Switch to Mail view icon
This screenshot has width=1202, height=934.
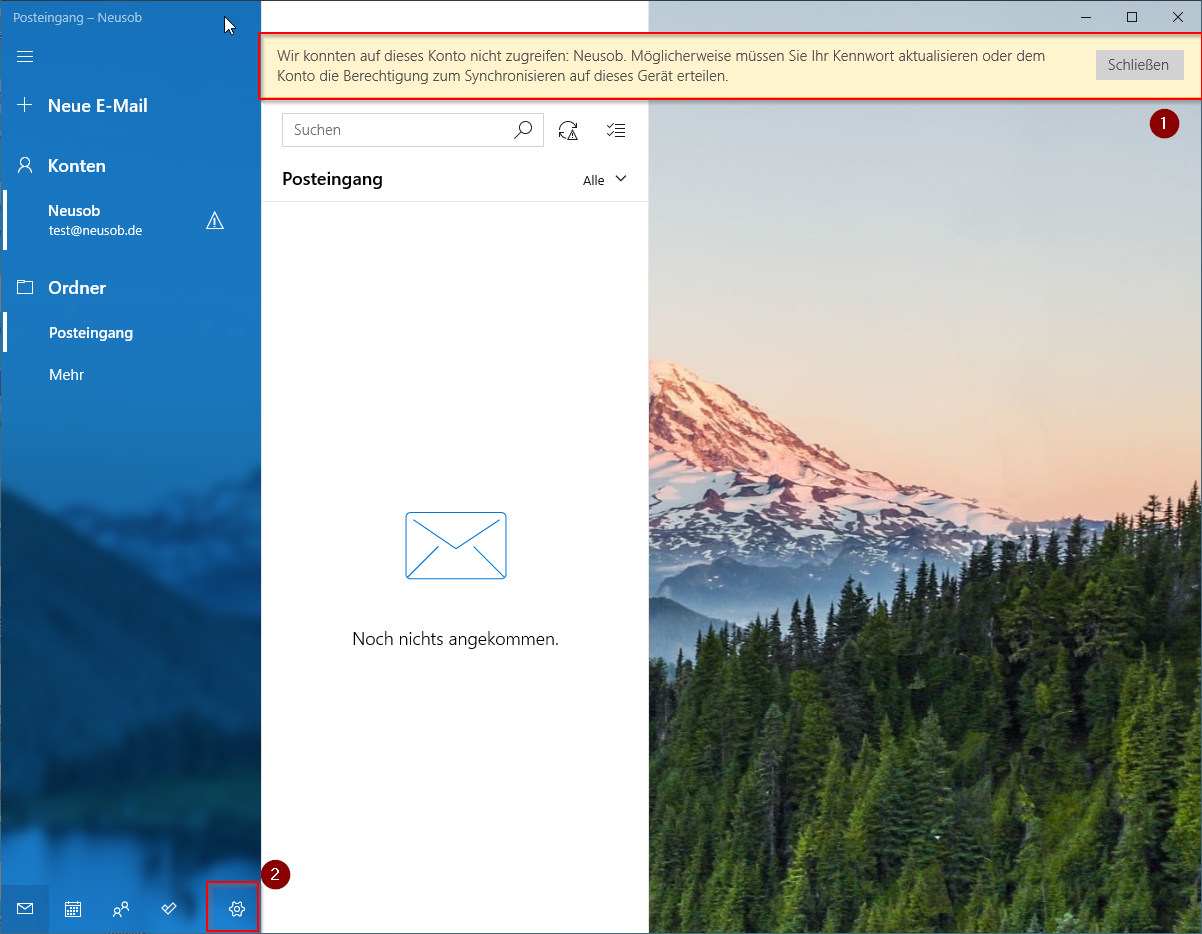(x=24, y=909)
